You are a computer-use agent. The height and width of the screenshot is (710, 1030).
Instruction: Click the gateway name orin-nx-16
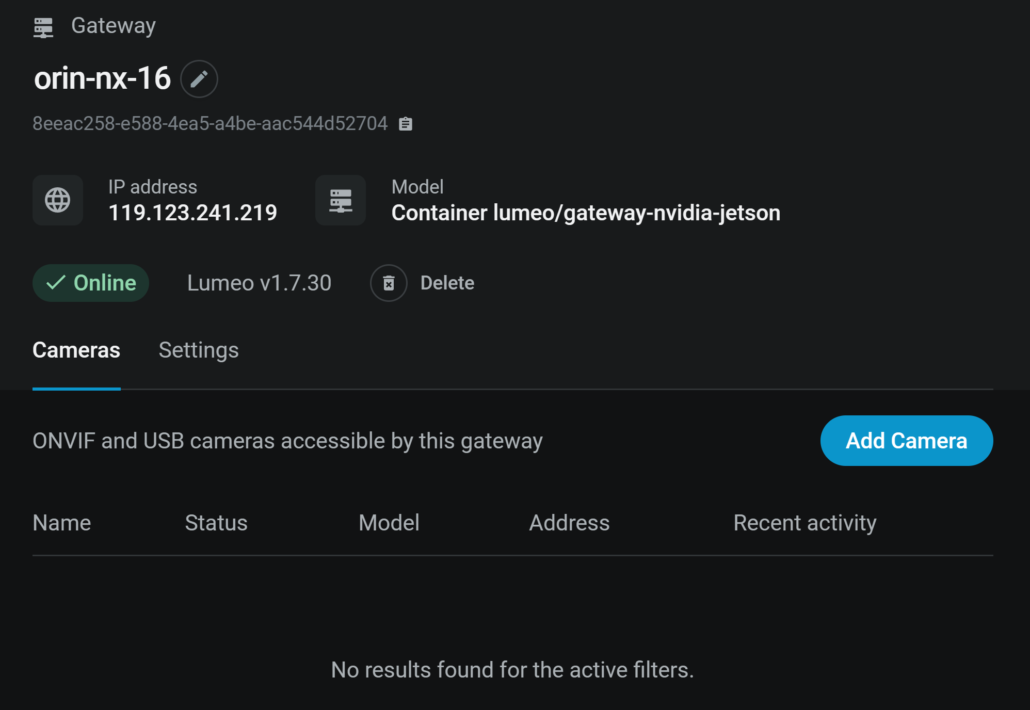102,78
